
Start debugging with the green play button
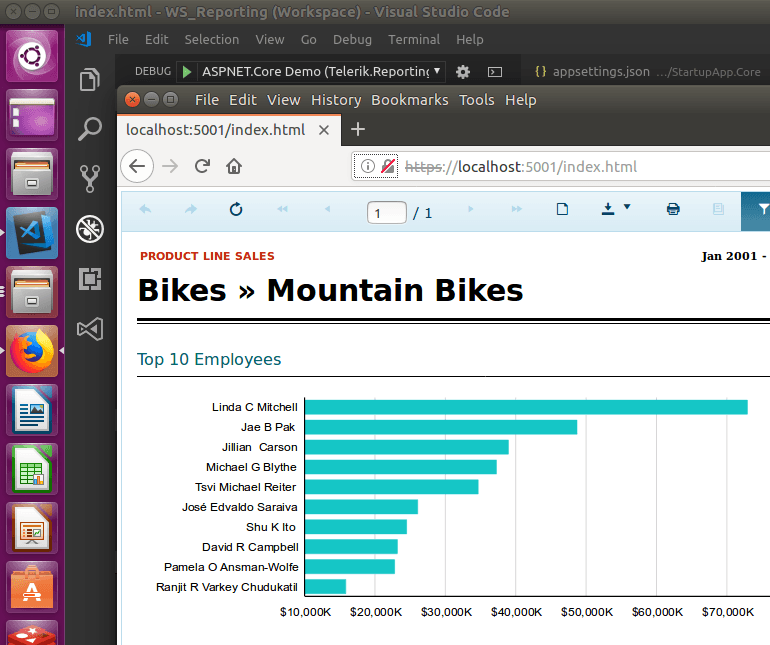pos(187,72)
